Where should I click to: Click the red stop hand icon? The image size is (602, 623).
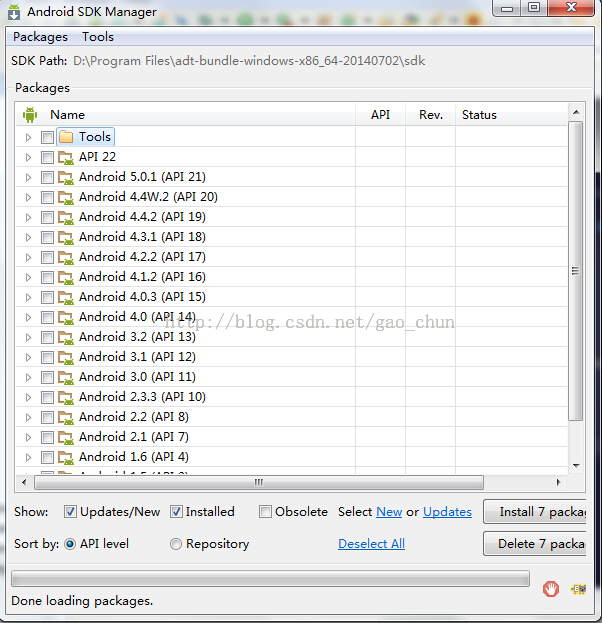(x=551, y=588)
